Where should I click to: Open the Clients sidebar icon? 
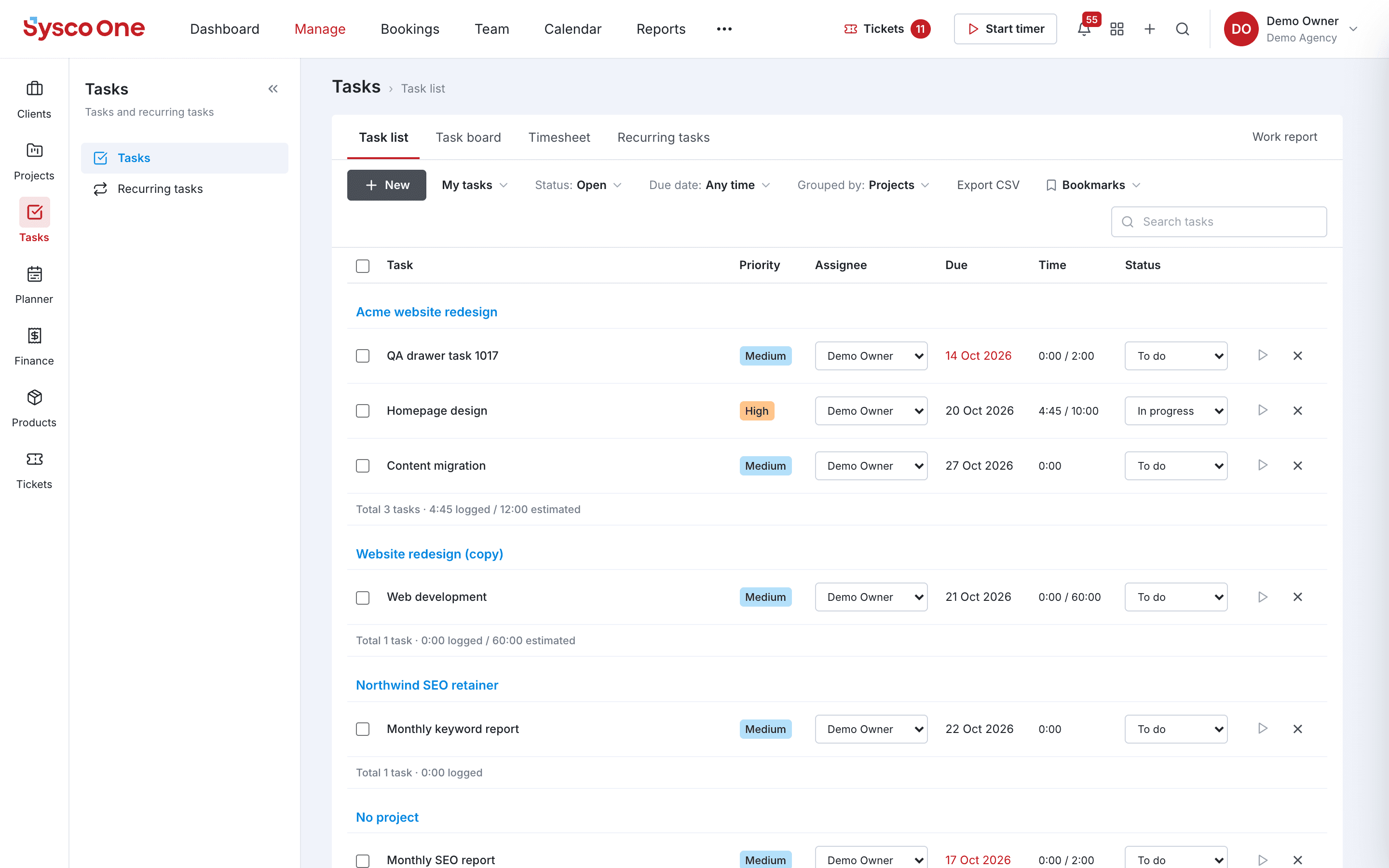(x=34, y=100)
